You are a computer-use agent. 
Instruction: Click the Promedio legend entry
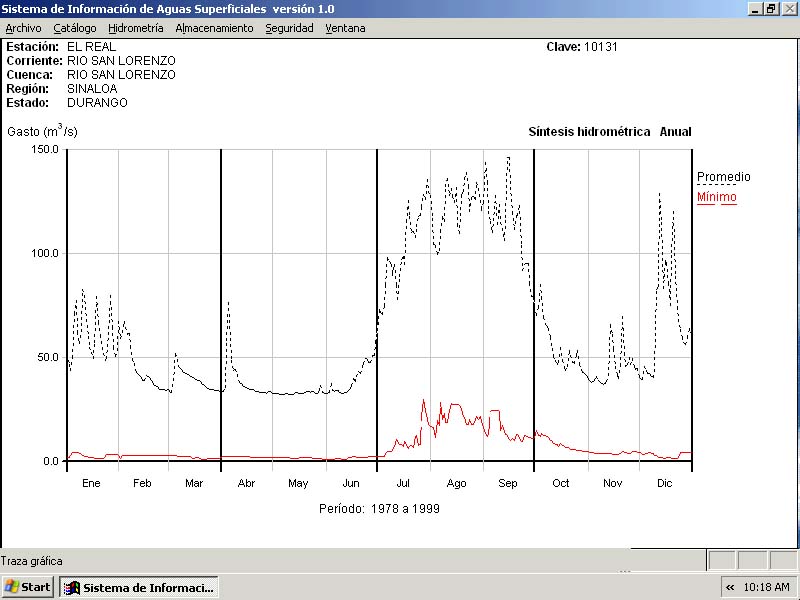(x=723, y=177)
